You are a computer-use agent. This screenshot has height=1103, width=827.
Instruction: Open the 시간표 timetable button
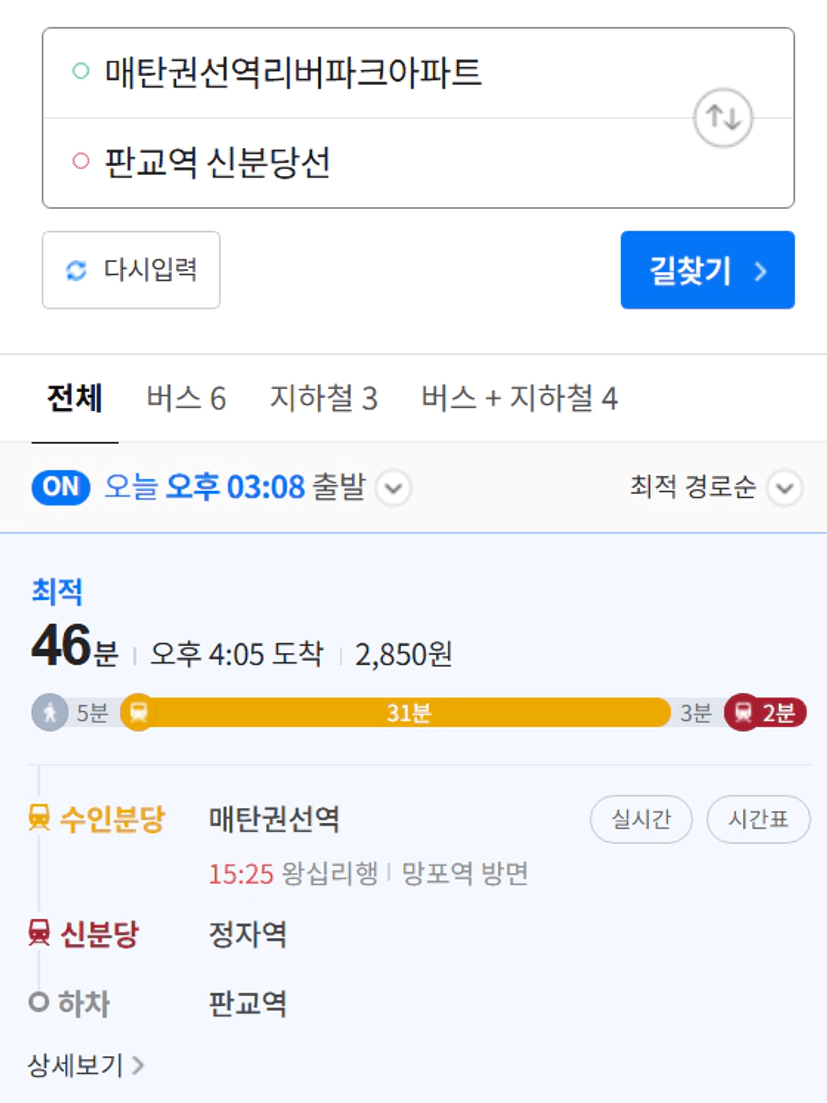(758, 819)
